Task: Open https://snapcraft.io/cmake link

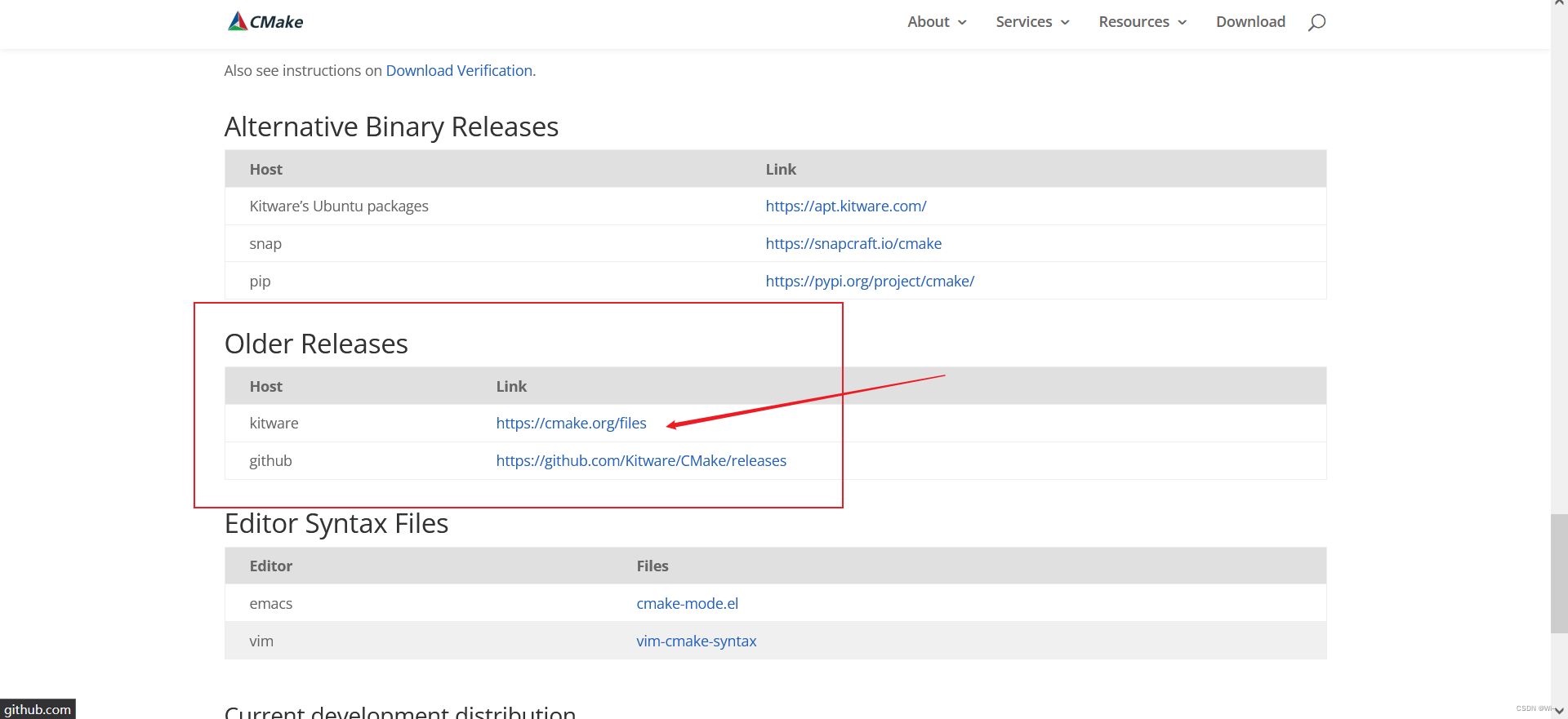Action: [x=853, y=244]
